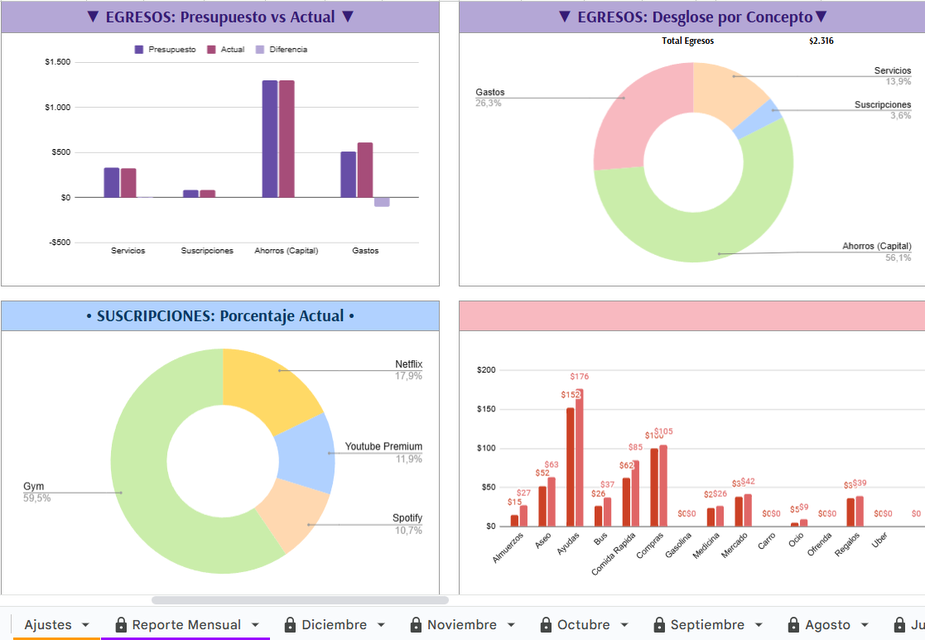Open the Diciembre tab dropdown arrow
This screenshot has height=640, width=925.
pyautogui.click(x=381, y=625)
